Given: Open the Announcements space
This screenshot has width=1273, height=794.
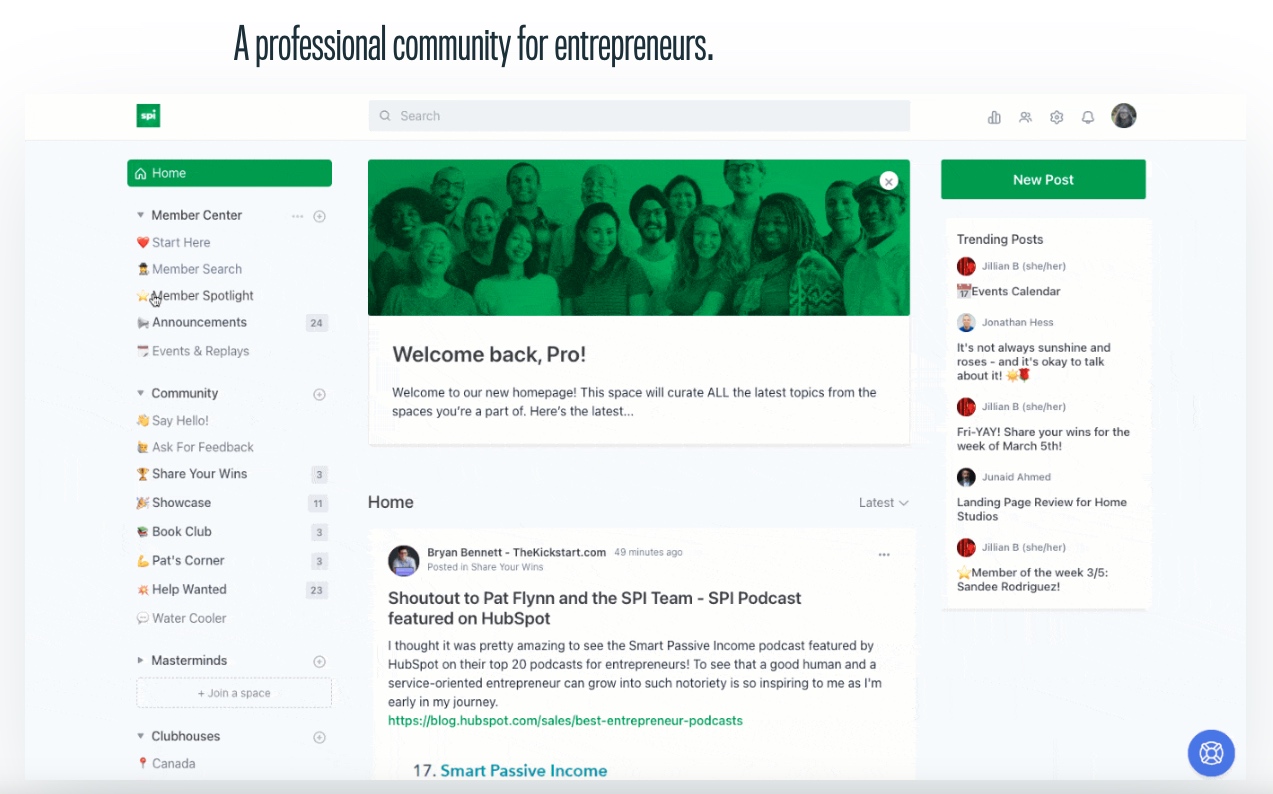Looking at the screenshot, I should 199,322.
